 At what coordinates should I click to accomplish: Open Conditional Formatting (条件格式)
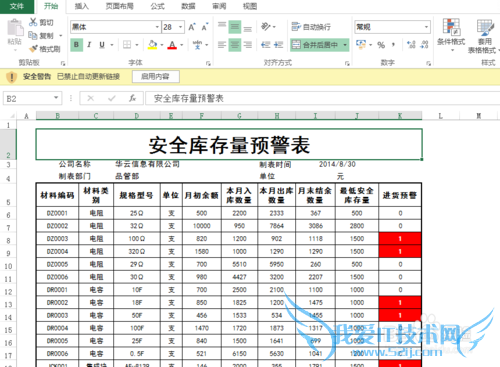pos(451,35)
